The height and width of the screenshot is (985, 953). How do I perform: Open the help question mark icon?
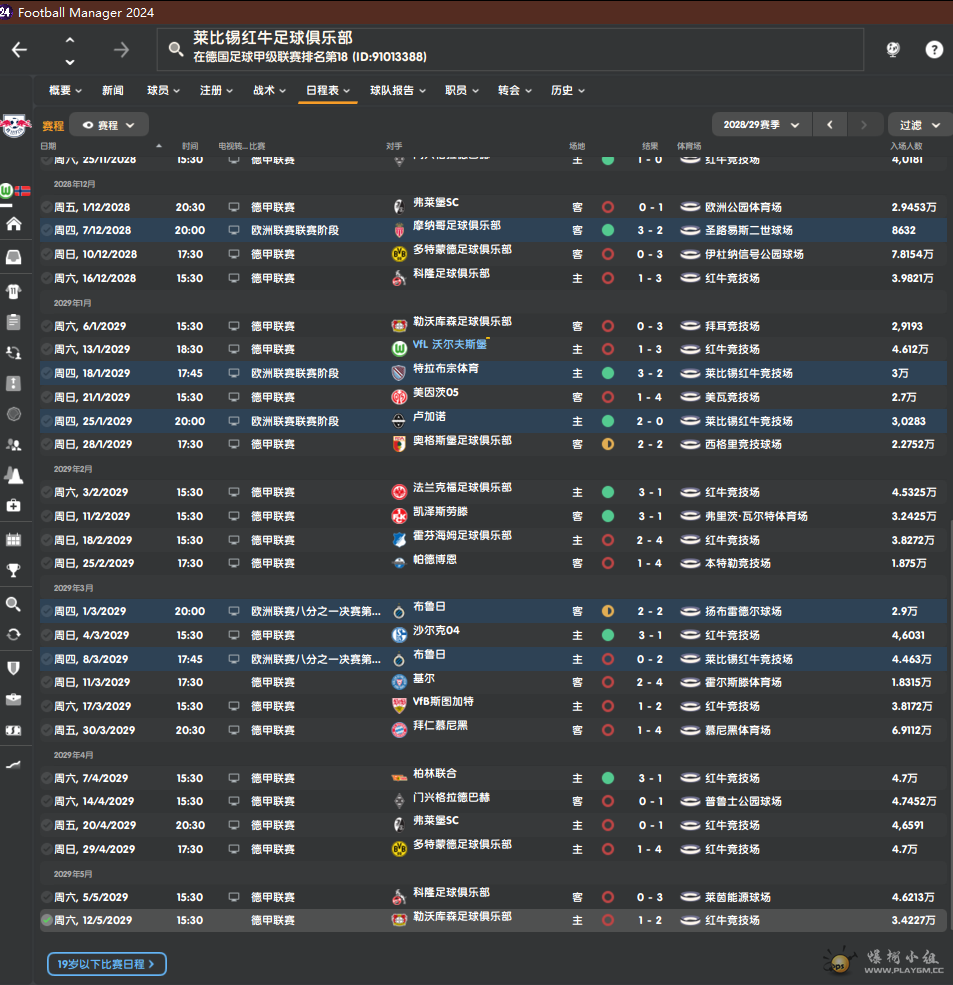point(934,49)
